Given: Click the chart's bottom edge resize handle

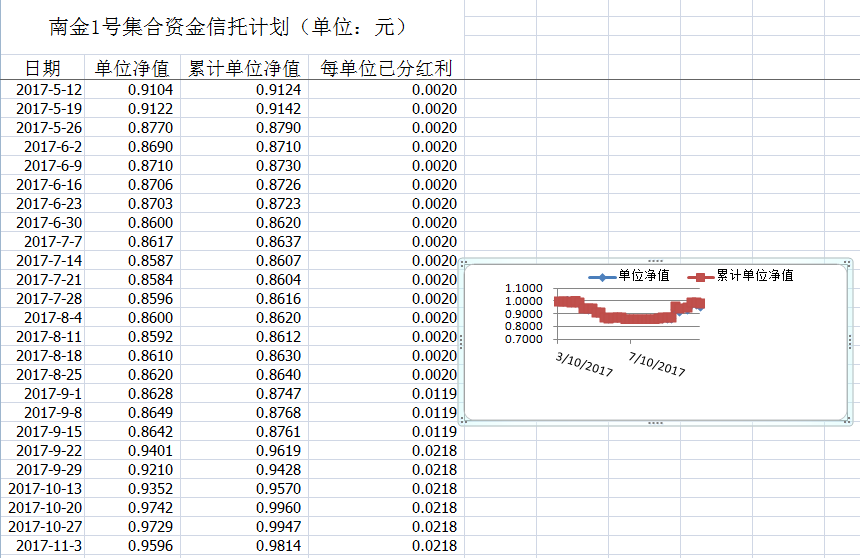Looking at the screenshot, I should click(655, 422).
